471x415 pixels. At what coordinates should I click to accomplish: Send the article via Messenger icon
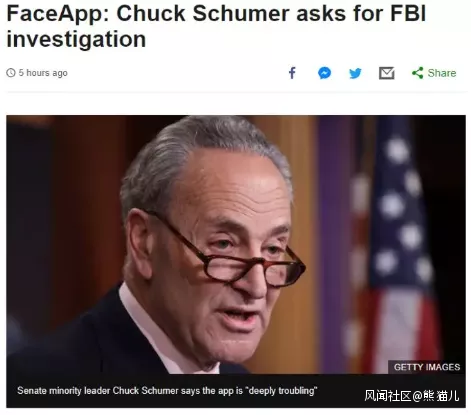click(x=324, y=73)
